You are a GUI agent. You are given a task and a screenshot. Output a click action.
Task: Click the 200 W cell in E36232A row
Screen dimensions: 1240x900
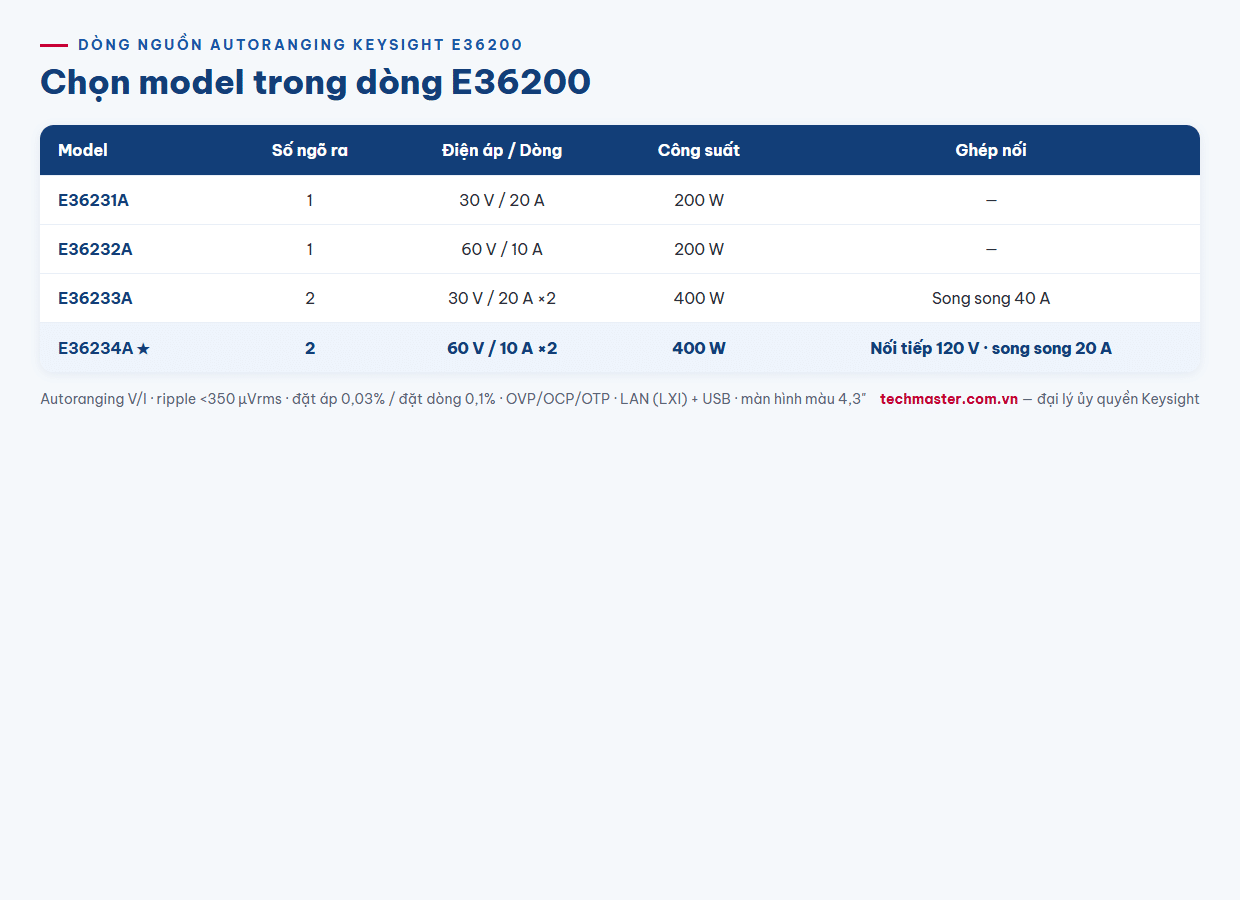coord(699,249)
